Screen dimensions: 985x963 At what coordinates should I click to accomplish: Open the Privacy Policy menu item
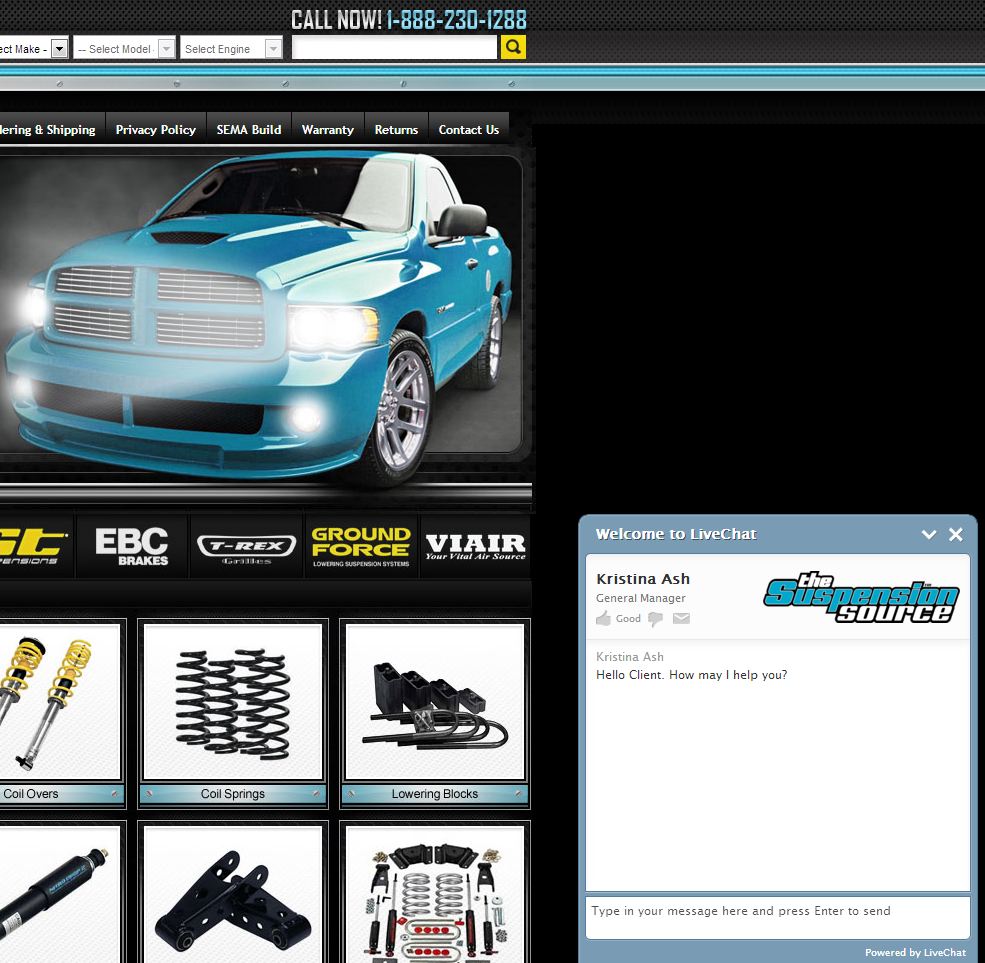tap(156, 129)
